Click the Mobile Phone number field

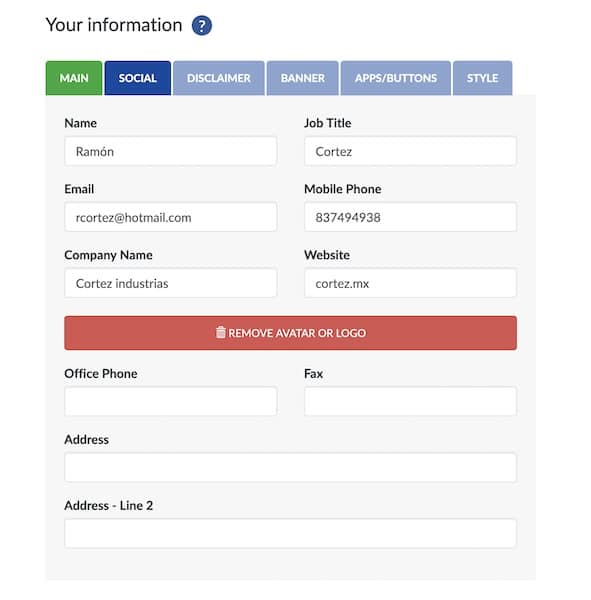click(410, 217)
